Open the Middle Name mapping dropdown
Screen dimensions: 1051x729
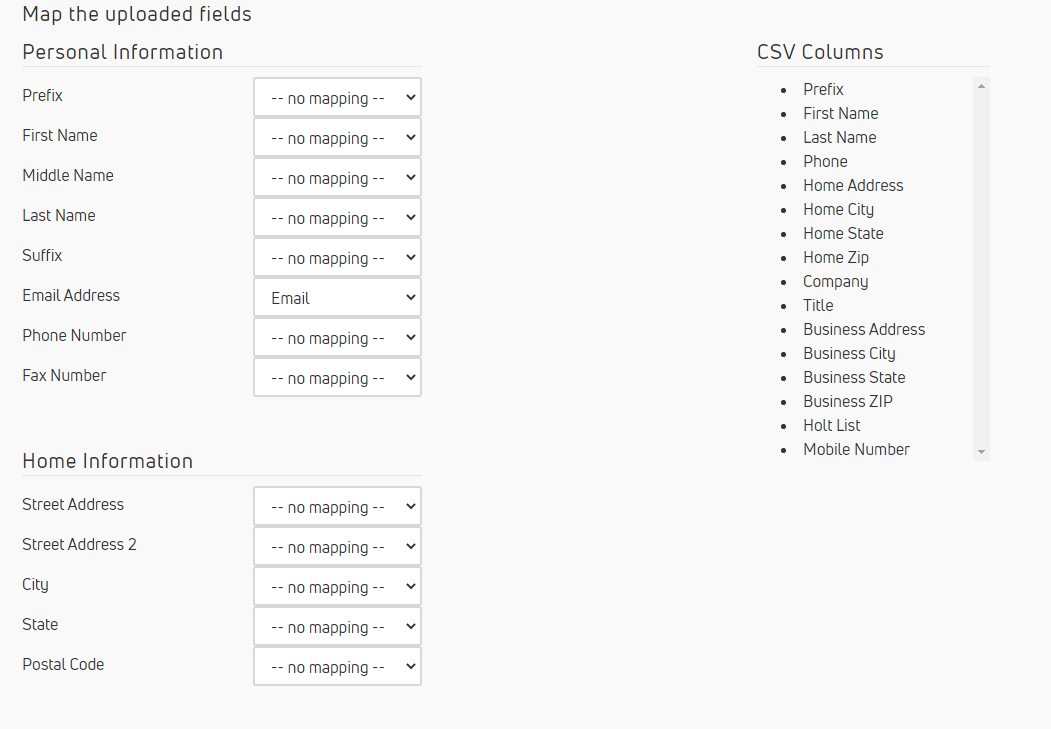(x=337, y=177)
